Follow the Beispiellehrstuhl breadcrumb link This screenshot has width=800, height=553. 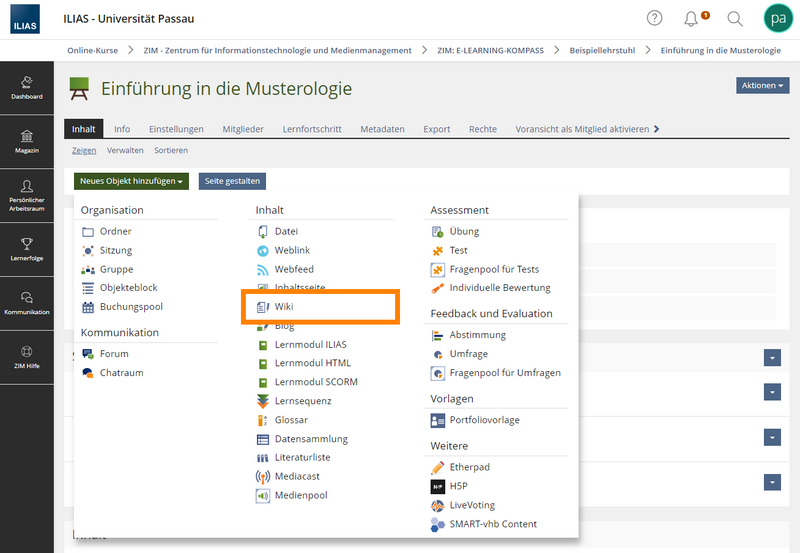point(602,51)
